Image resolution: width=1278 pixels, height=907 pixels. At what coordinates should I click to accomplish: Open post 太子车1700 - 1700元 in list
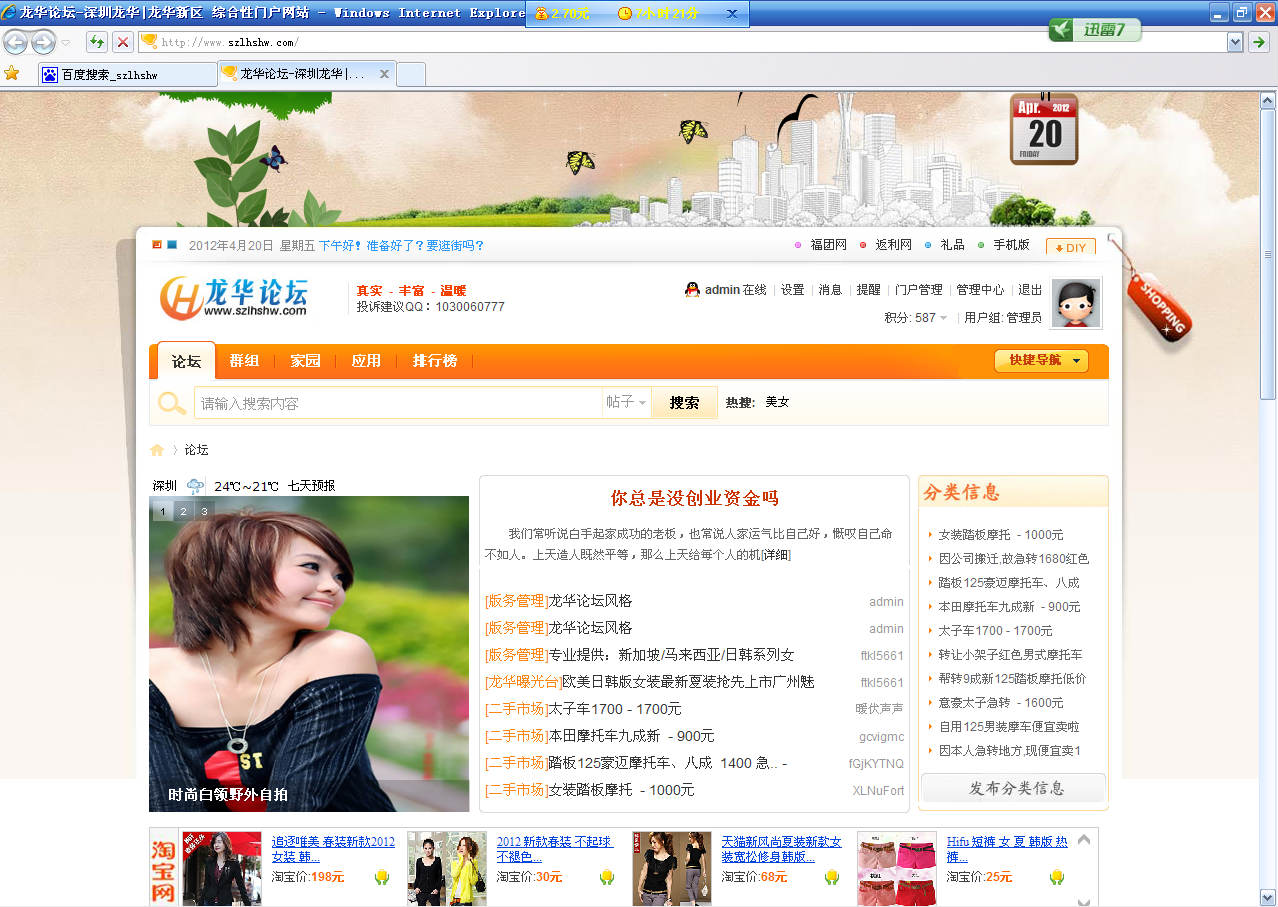[615, 709]
